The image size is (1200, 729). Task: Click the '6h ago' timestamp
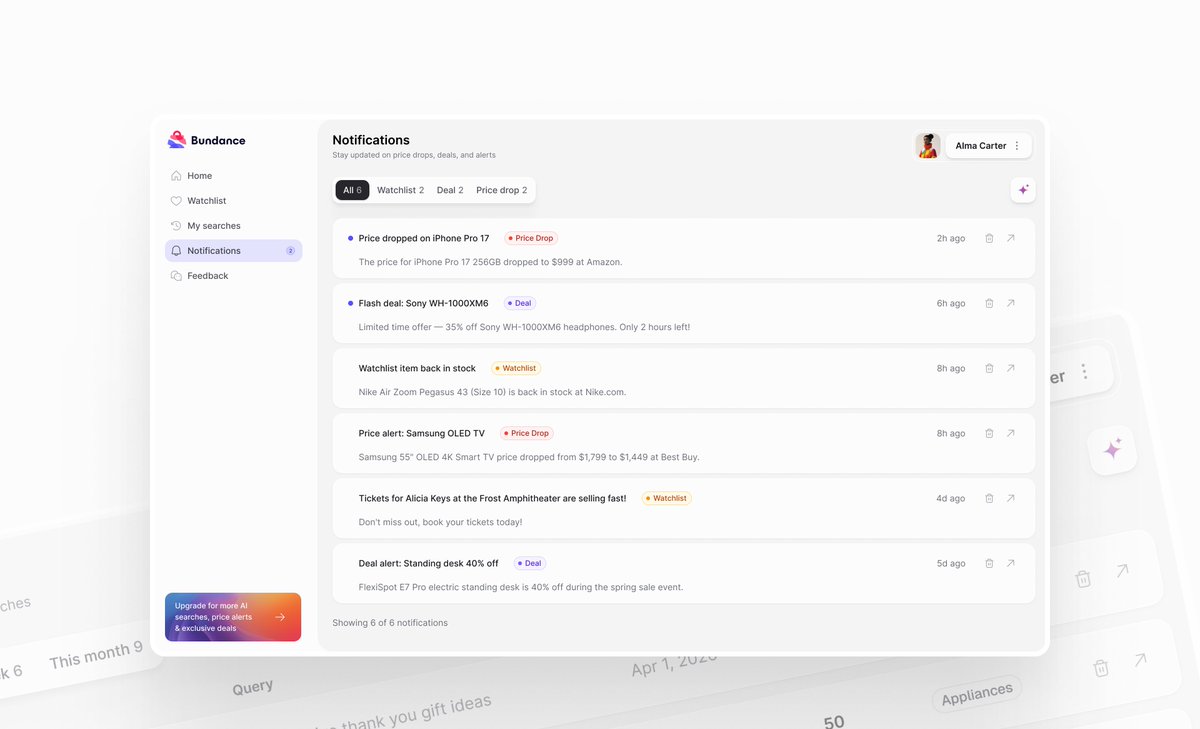pyautogui.click(x=951, y=303)
